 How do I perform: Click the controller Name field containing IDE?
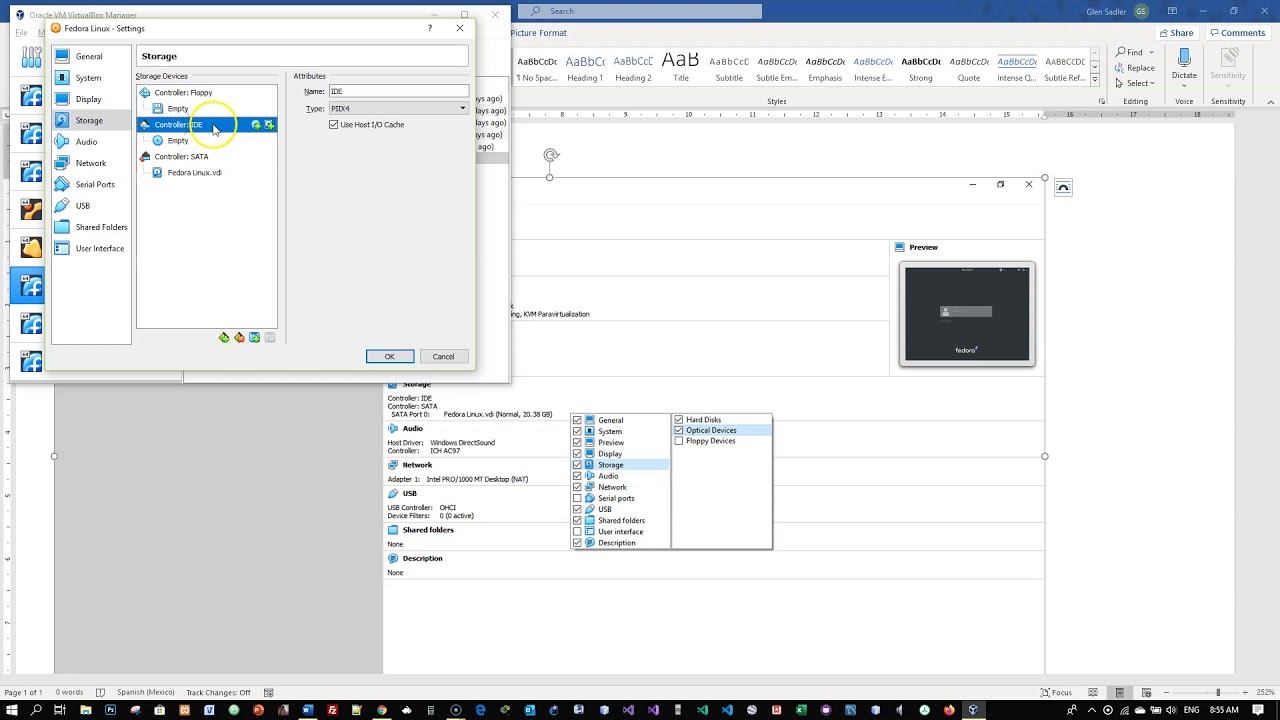pyautogui.click(x=399, y=91)
